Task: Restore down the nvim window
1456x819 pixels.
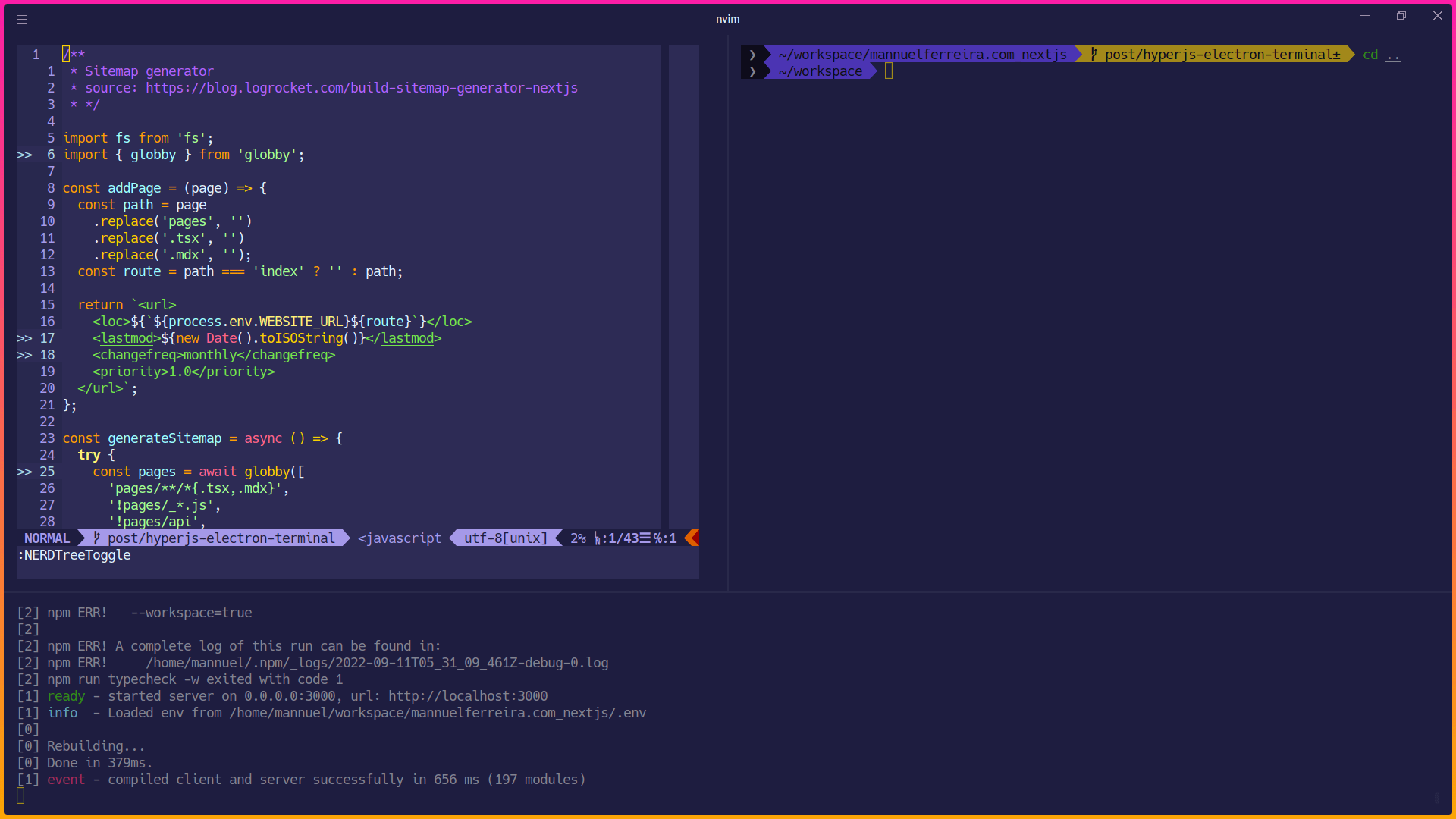Action: [x=1401, y=16]
